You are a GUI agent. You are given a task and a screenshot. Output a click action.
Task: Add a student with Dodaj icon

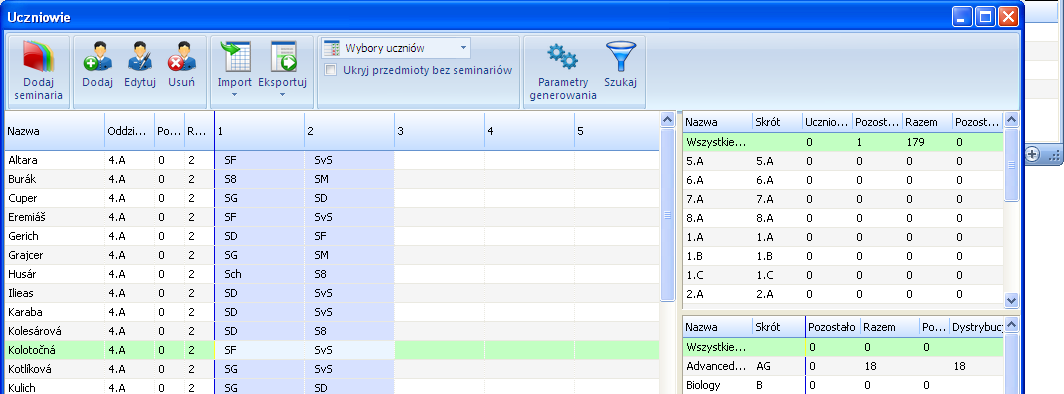click(x=97, y=57)
